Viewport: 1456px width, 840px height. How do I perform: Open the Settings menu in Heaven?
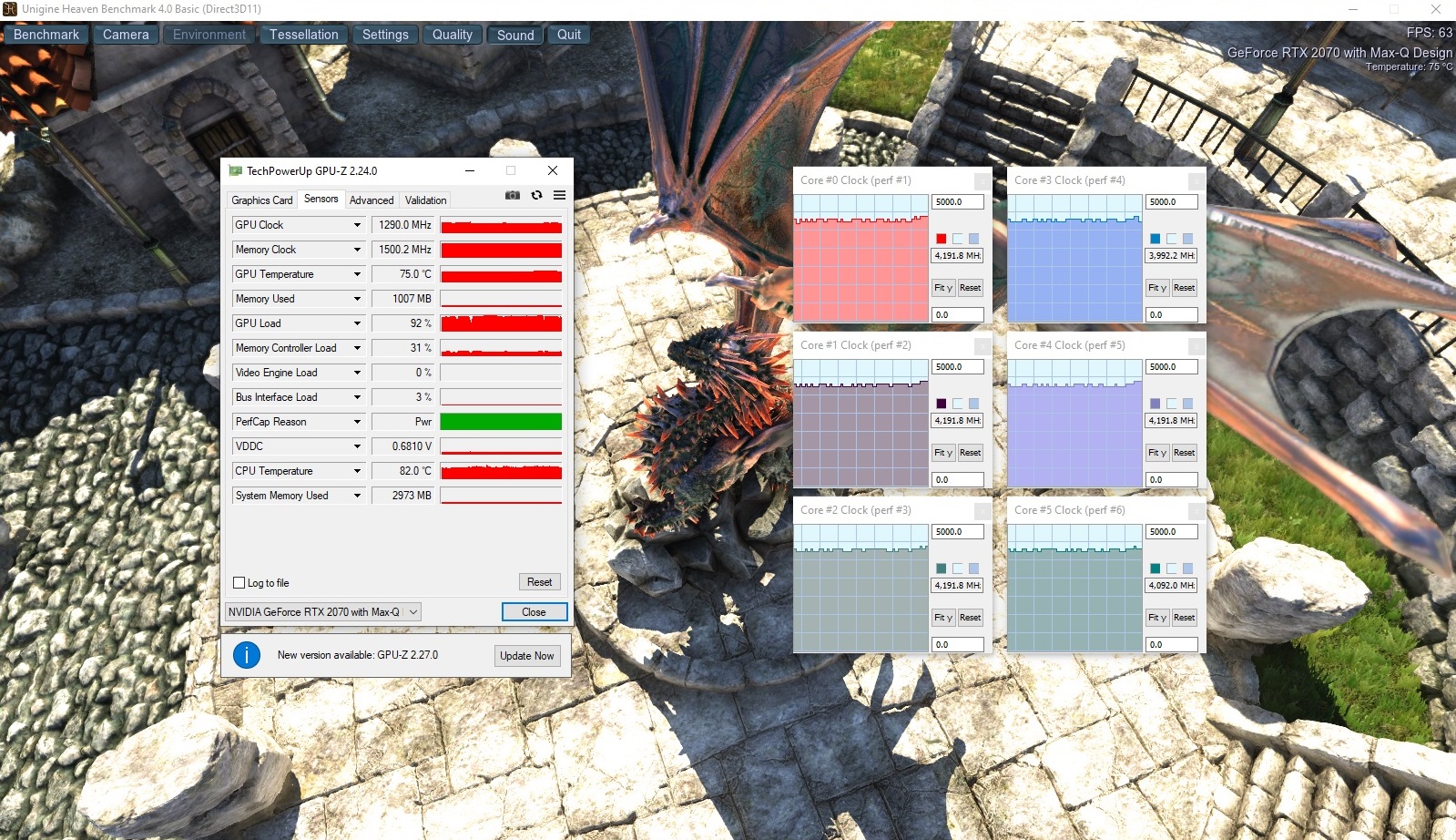coord(385,35)
